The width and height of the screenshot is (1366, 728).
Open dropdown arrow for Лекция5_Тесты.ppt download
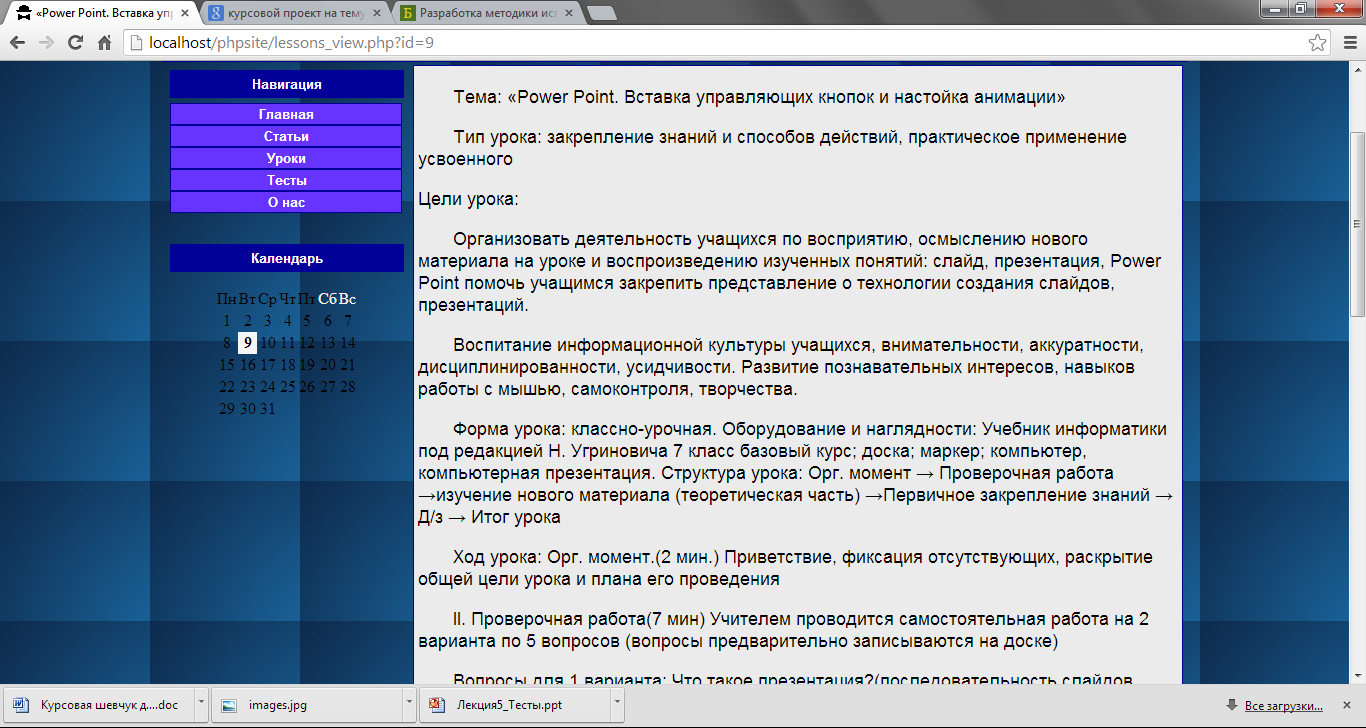coord(617,705)
